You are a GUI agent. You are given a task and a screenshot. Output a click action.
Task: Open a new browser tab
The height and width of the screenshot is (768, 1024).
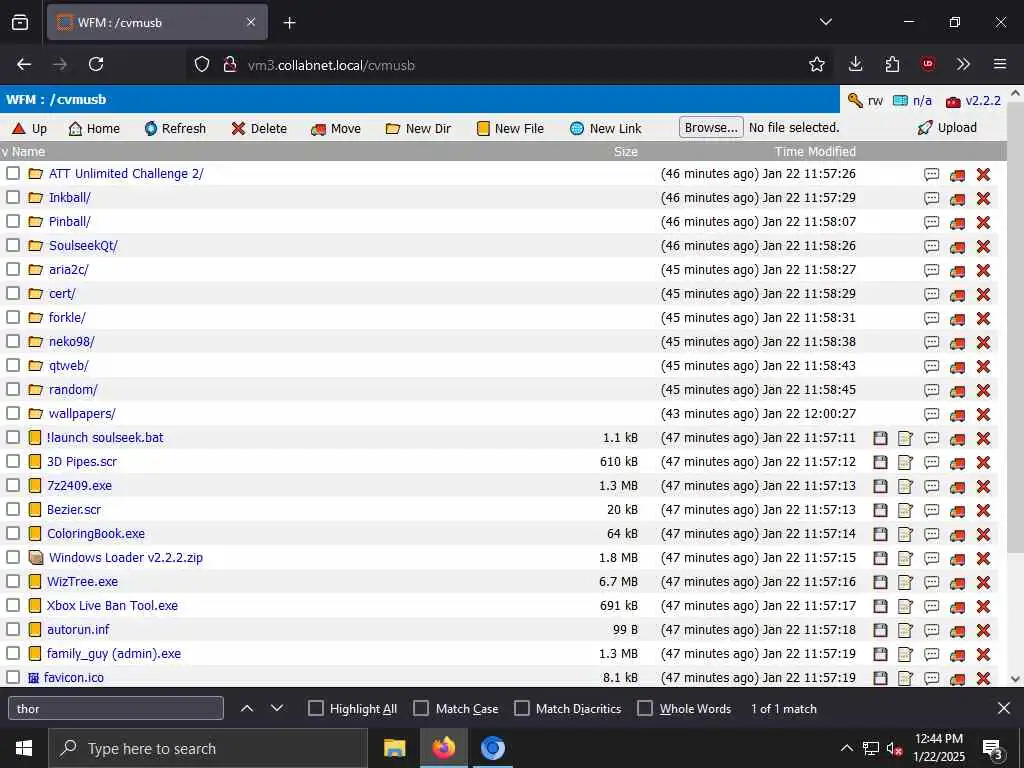click(x=289, y=23)
